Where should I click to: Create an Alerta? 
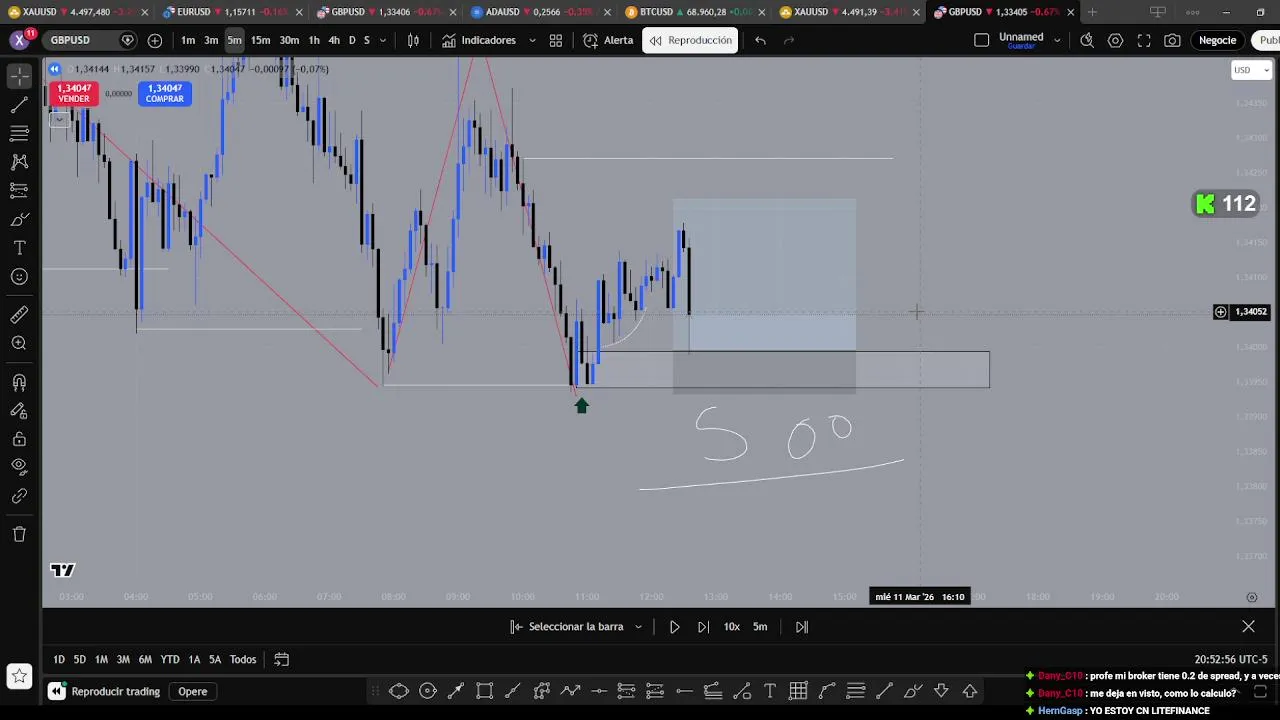pos(608,40)
